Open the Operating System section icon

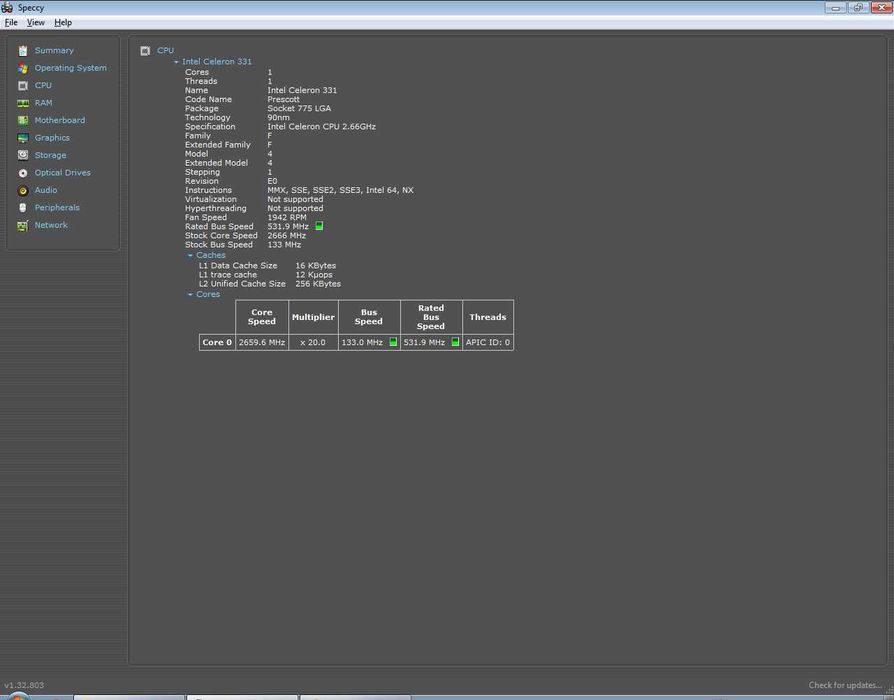tap(23, 68)
